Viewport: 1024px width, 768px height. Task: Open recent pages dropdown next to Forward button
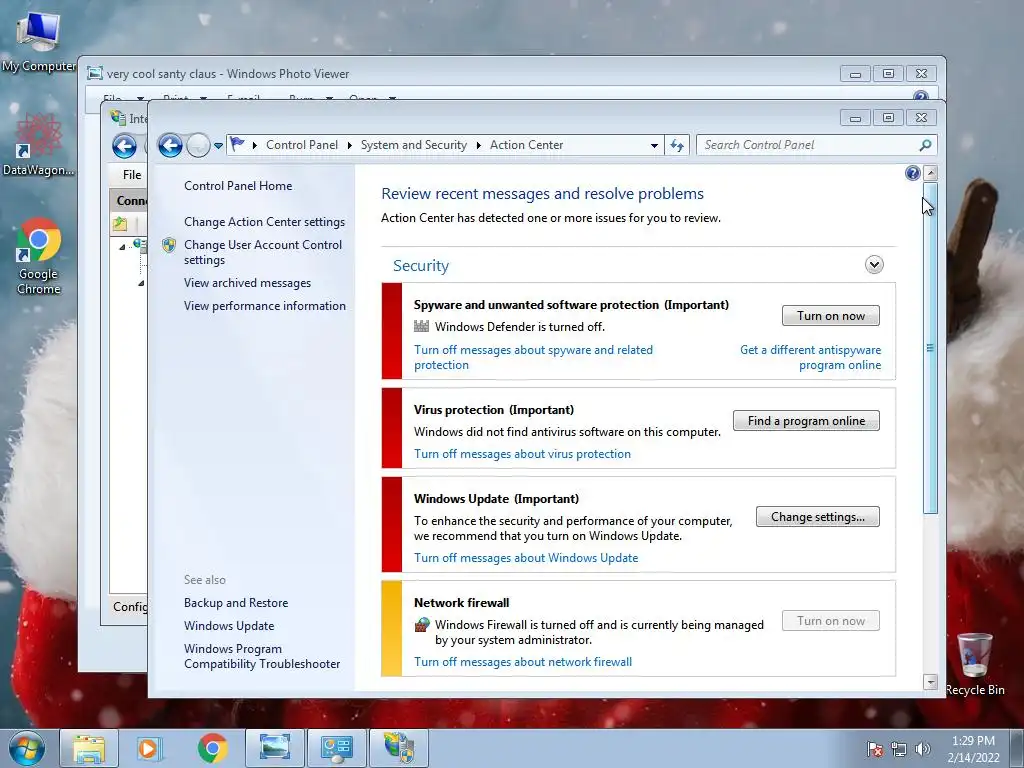(x=218, y=146)
